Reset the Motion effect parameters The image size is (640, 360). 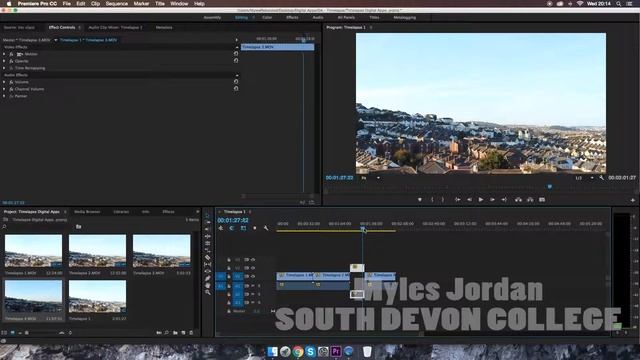click(236, 53)
